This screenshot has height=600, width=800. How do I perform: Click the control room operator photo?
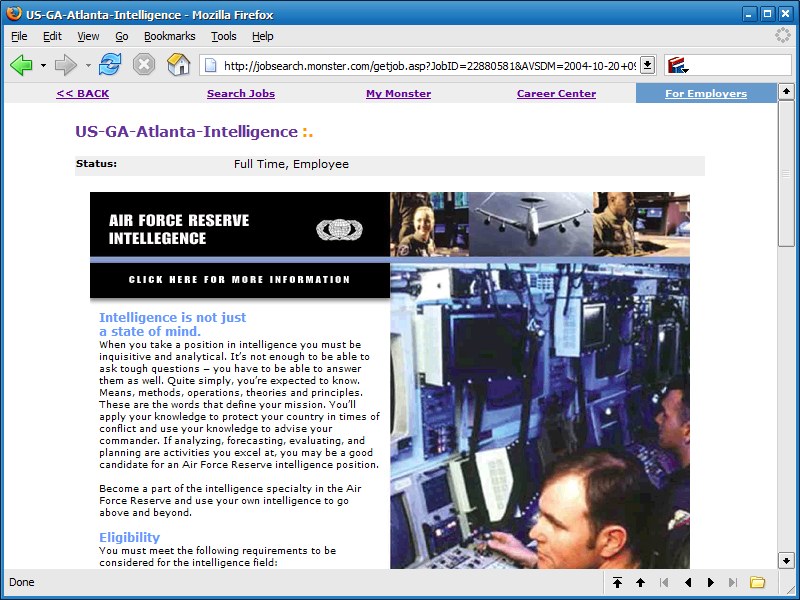540,416
